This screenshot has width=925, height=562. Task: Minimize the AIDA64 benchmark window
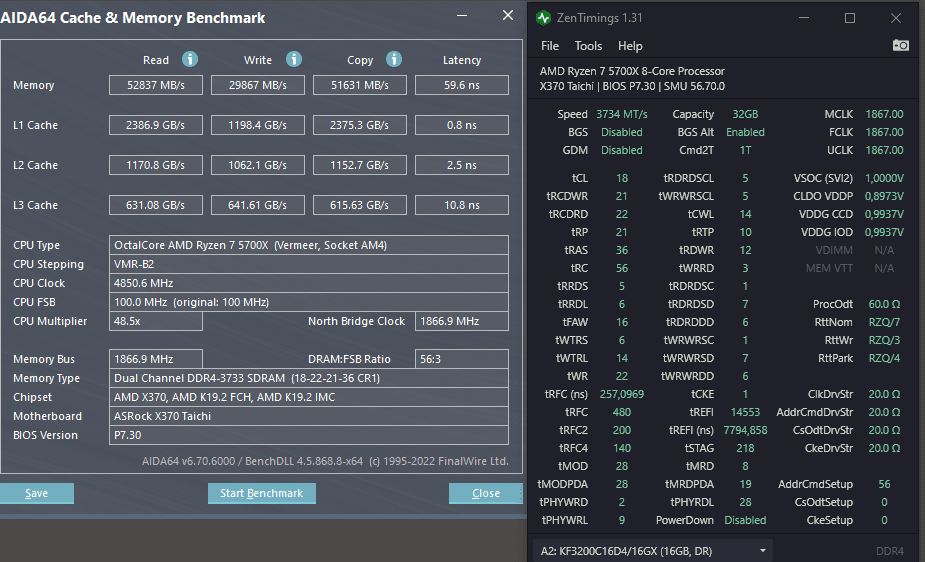pos(462,16)
